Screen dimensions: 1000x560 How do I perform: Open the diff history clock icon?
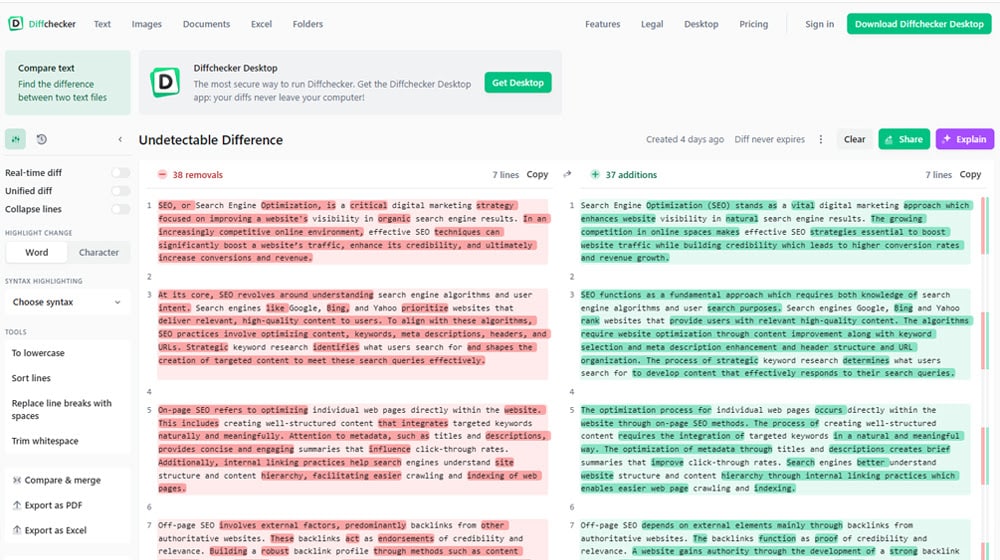pyautogui.click(x=42, y=140)
